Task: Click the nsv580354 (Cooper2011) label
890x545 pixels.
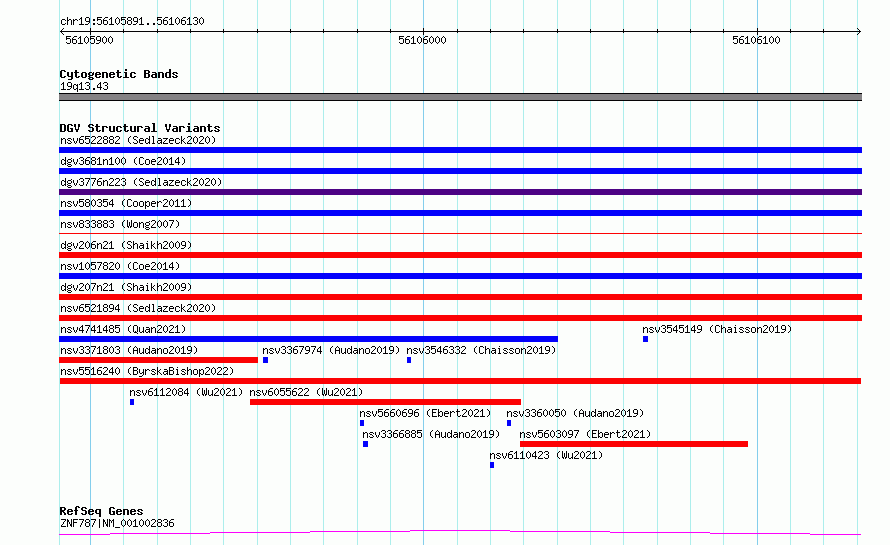Action: click(x=126, y=203)
